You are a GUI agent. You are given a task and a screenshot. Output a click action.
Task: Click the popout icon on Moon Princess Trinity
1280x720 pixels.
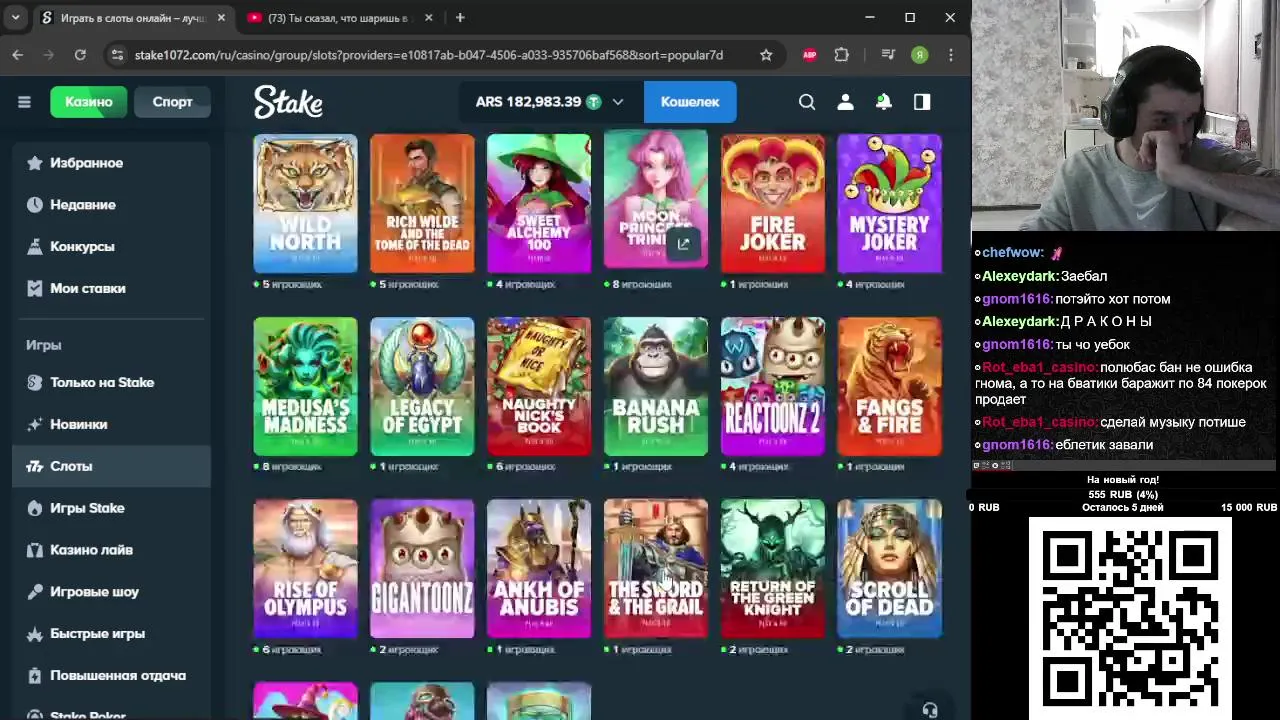pyautogui.click(x=683, y=244)
